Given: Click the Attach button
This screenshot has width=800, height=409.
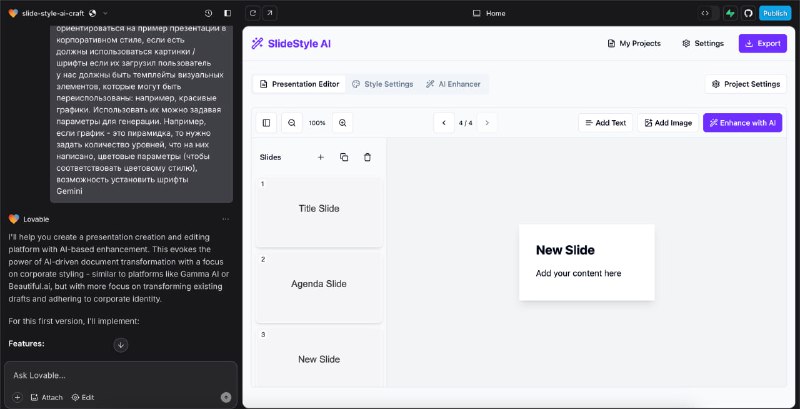Looking at the screenshot, I should pos(46,397).
